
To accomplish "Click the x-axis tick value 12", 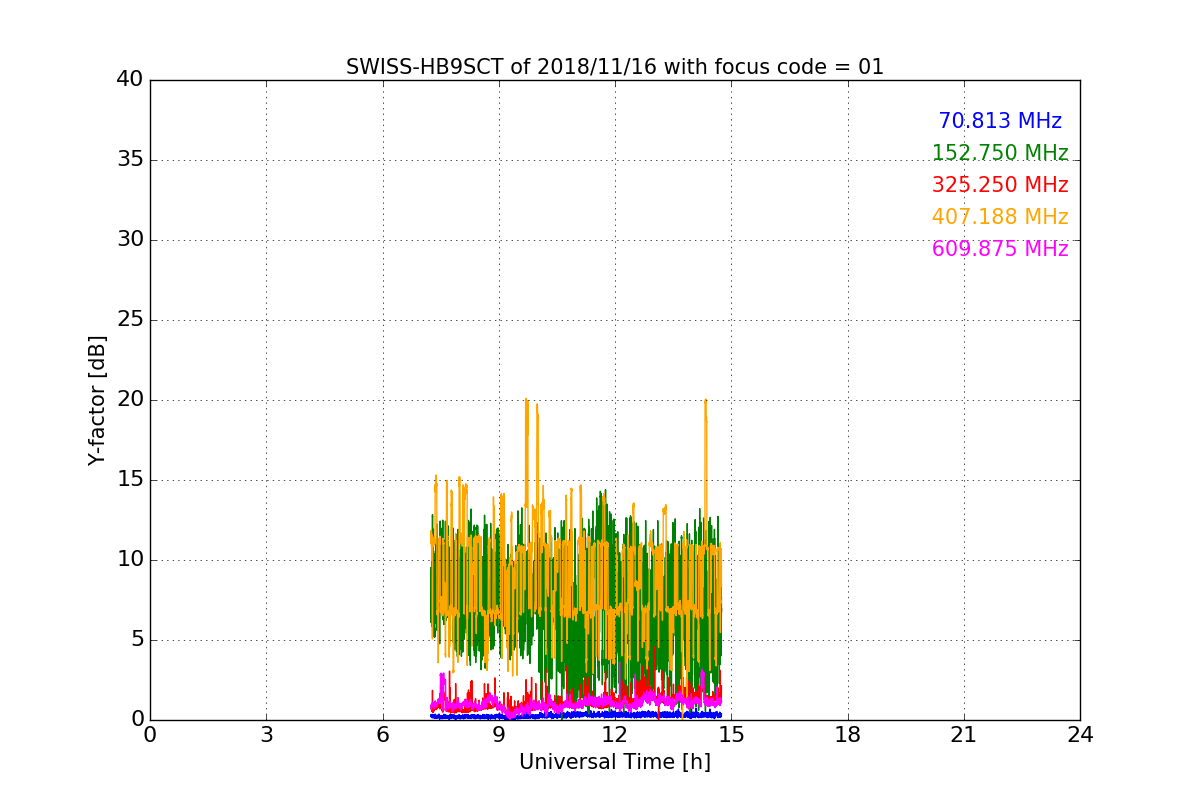I will pos(615,735).
